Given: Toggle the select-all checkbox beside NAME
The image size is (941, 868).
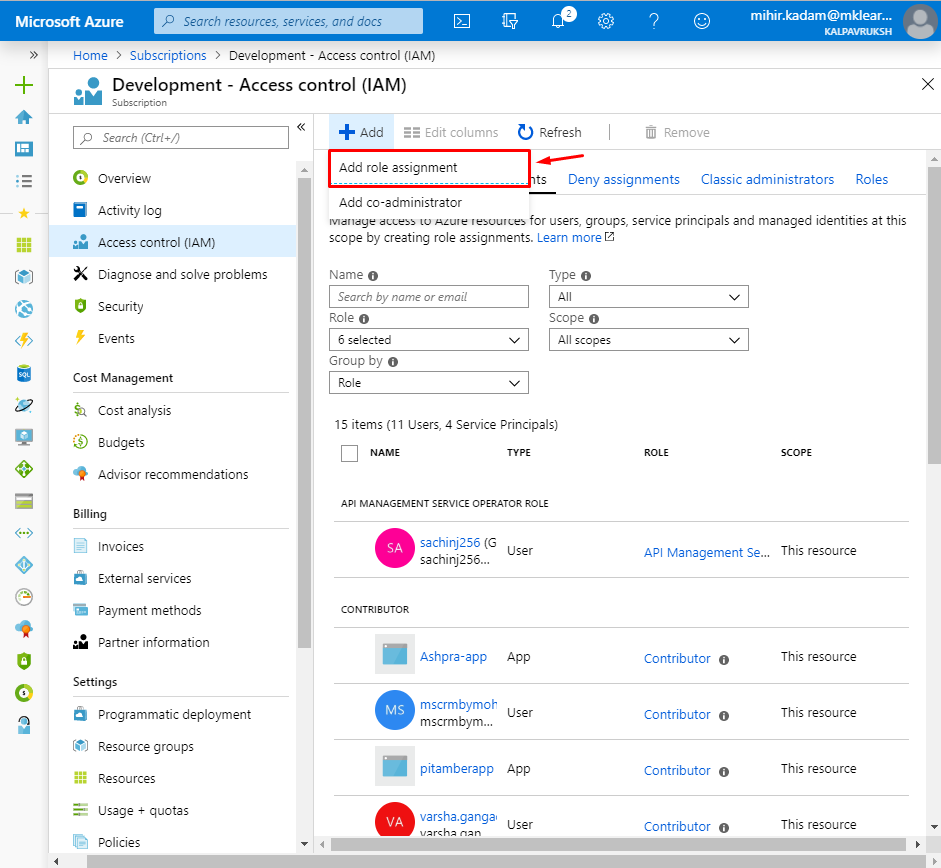Looking at the screenshot, I should click(349, 453).
